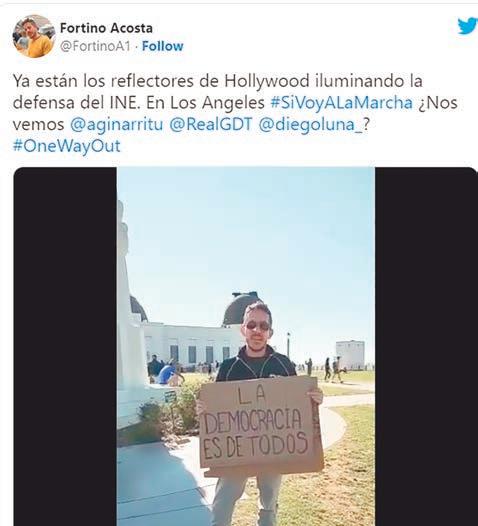Click the observatory dome in the photo

click(239, 308)
